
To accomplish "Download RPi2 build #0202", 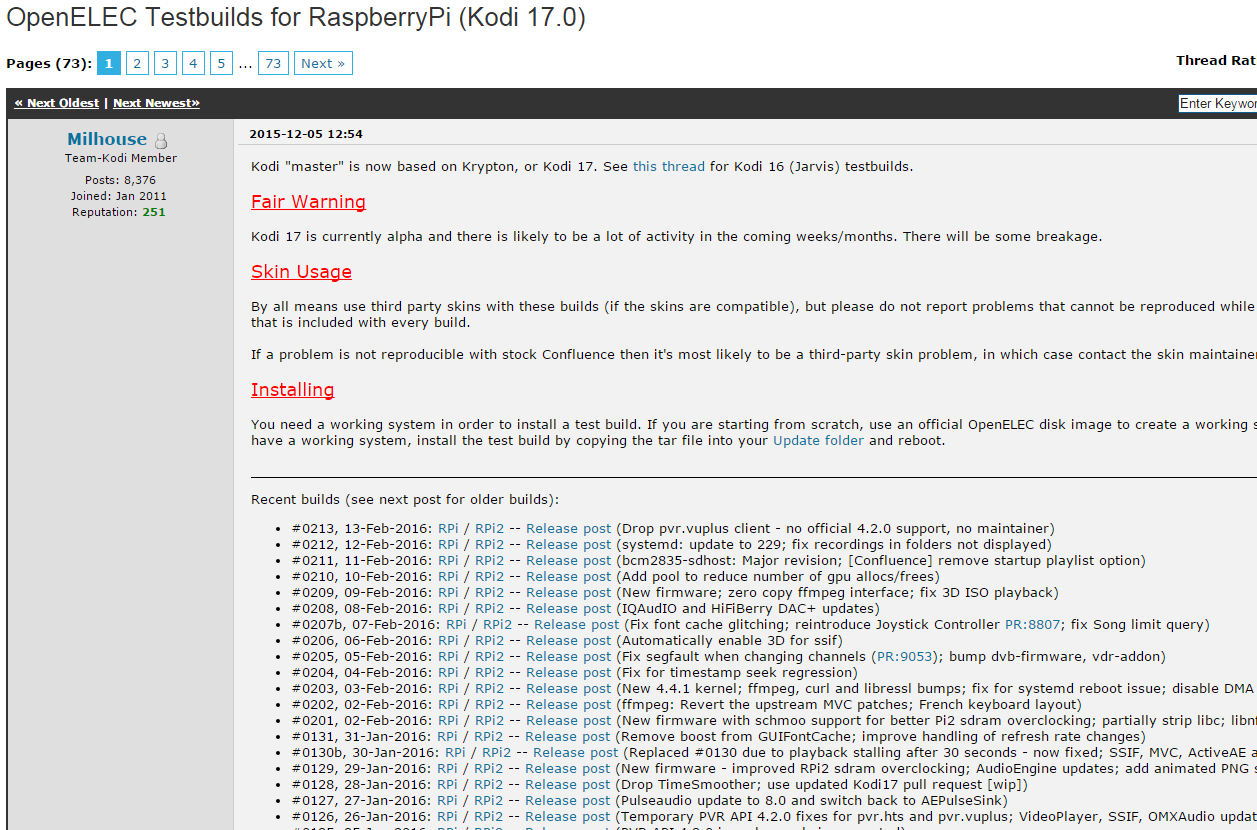I will pos(489,704).
